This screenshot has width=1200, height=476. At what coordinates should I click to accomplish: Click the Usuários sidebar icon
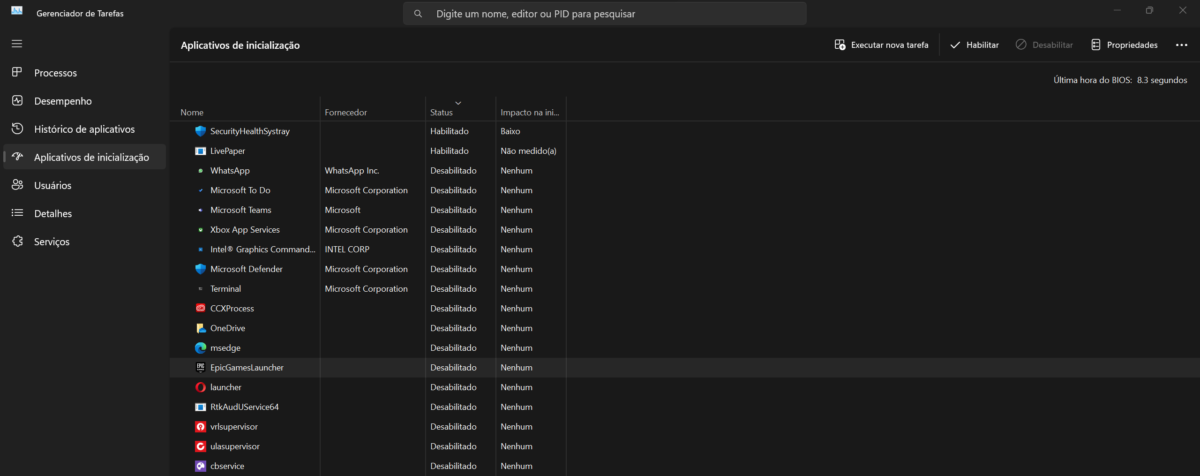[x=17, y=185]
